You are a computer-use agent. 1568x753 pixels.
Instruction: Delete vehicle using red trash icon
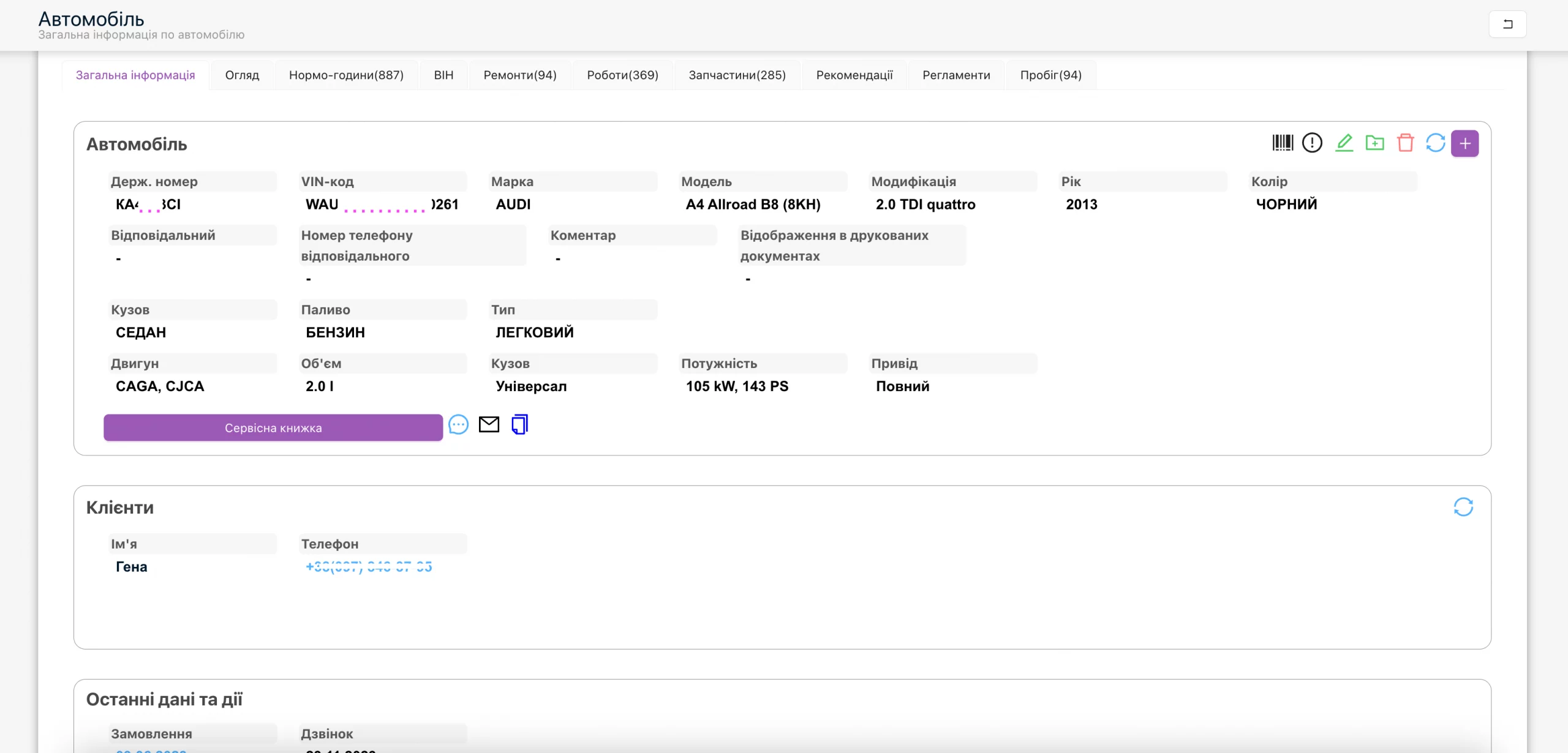point(1405,143)
